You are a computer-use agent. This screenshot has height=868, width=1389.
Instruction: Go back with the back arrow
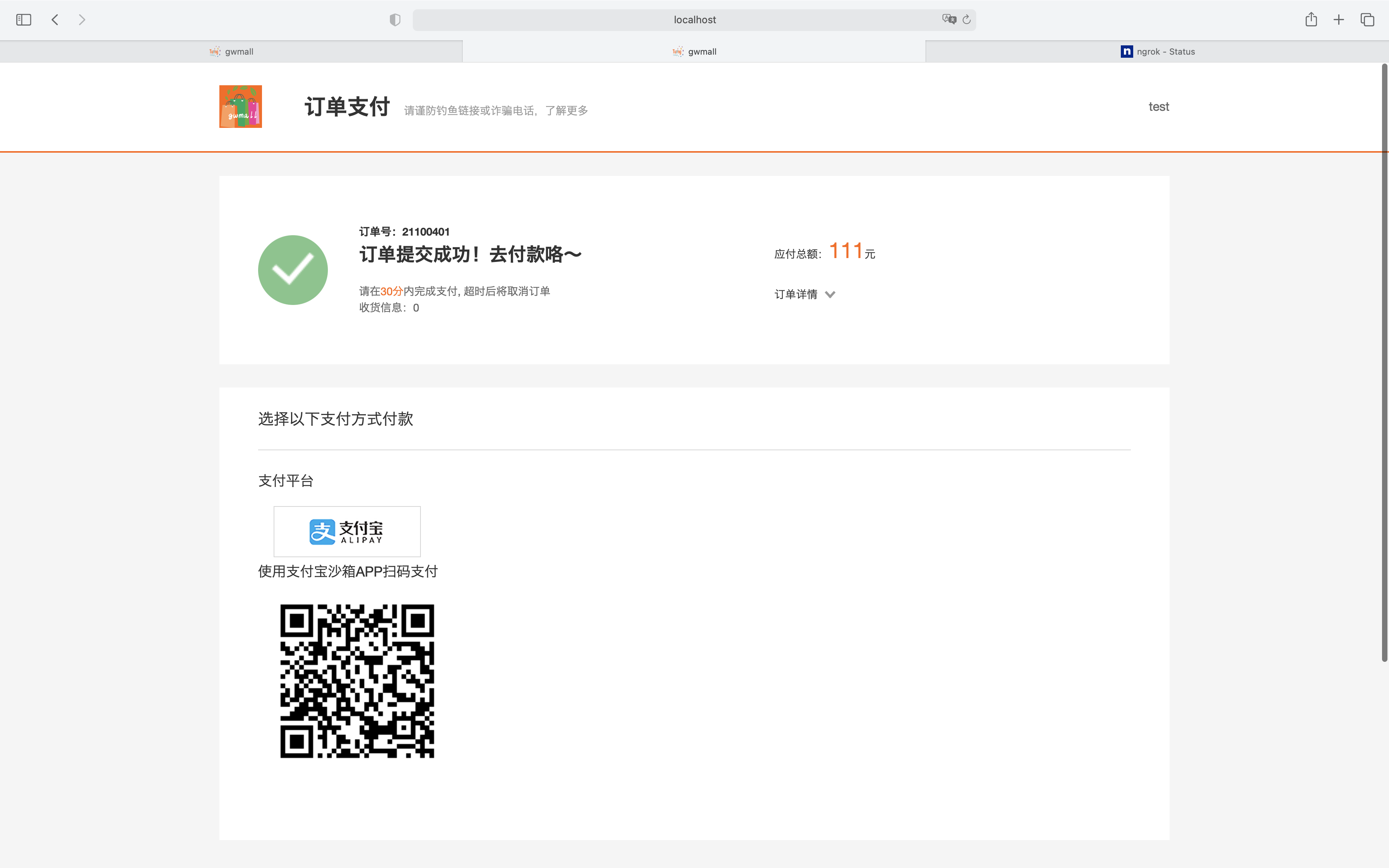click(55, 19)
